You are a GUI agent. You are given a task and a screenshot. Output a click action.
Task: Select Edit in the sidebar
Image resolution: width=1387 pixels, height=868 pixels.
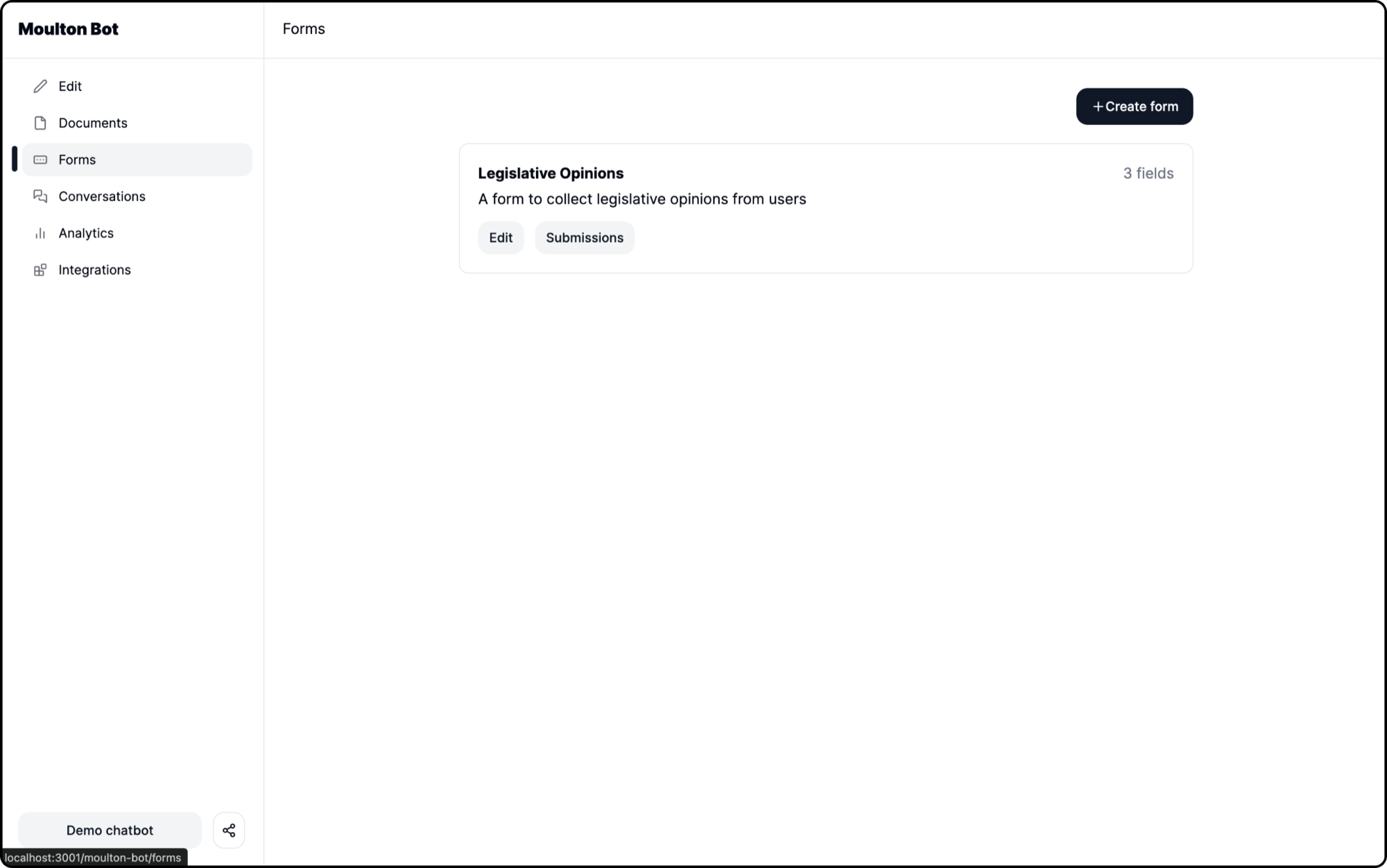(69, 86)
